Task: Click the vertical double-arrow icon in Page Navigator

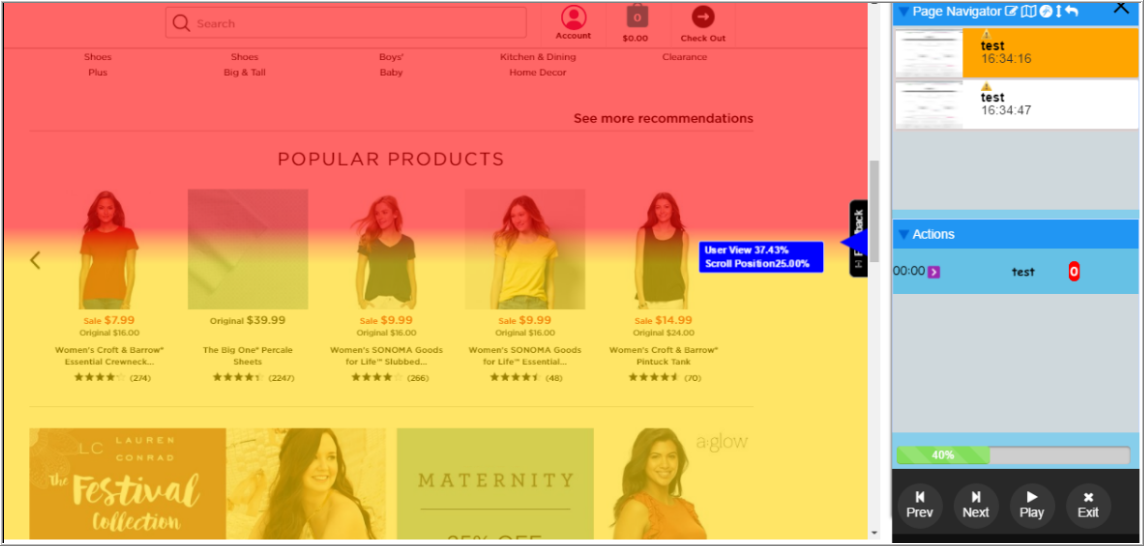Action: [x=1058, y=12]
